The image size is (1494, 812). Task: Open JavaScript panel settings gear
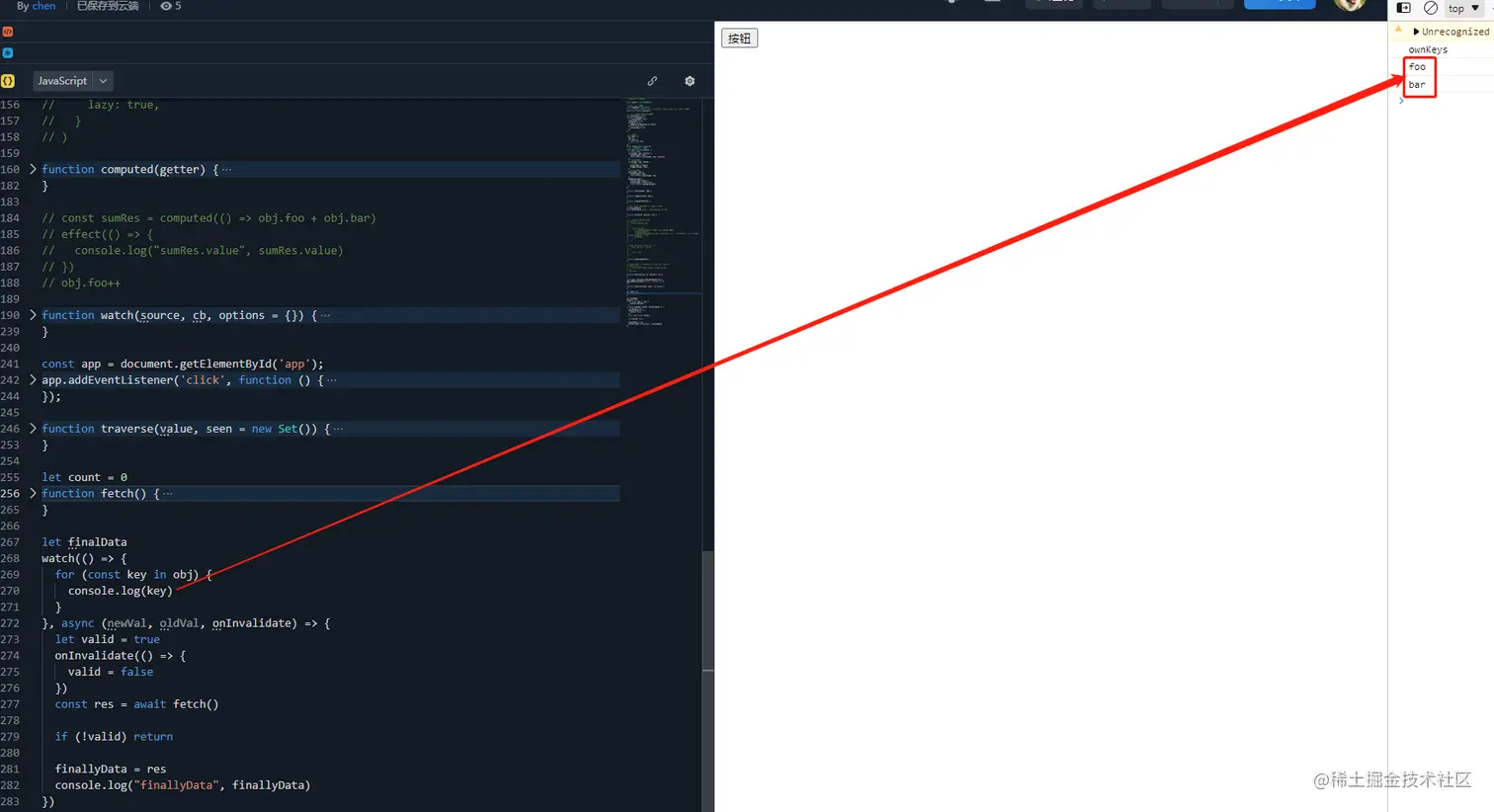pyautogui.click(x=690, y=81)
